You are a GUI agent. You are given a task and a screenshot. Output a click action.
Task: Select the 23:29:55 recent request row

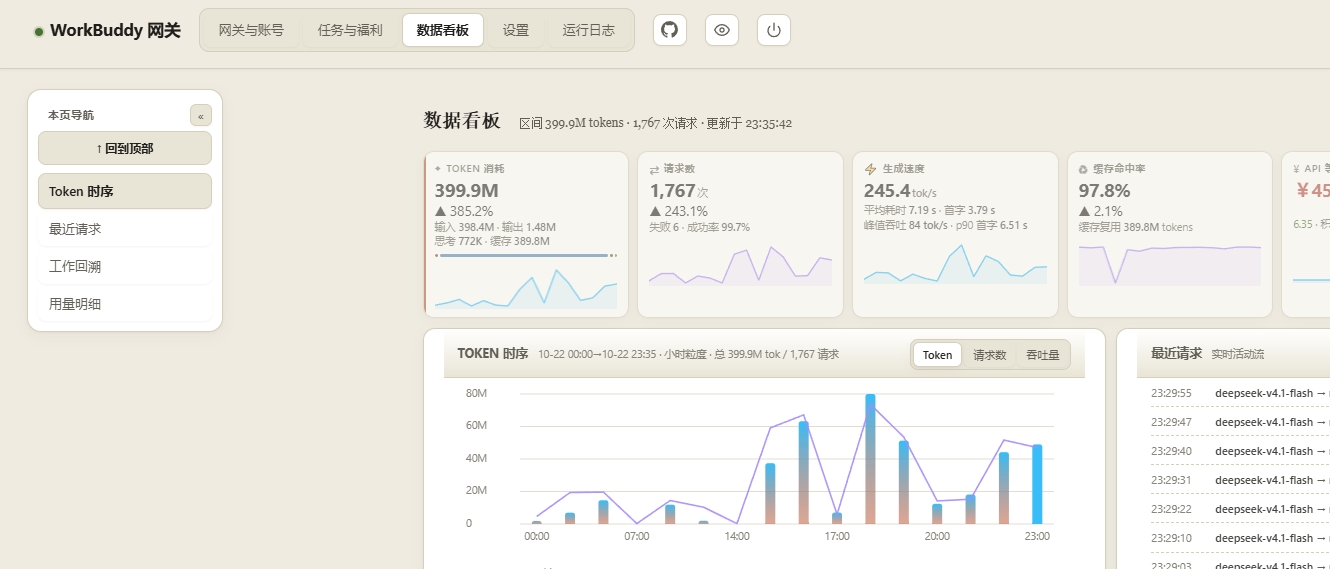(1240, 393)
